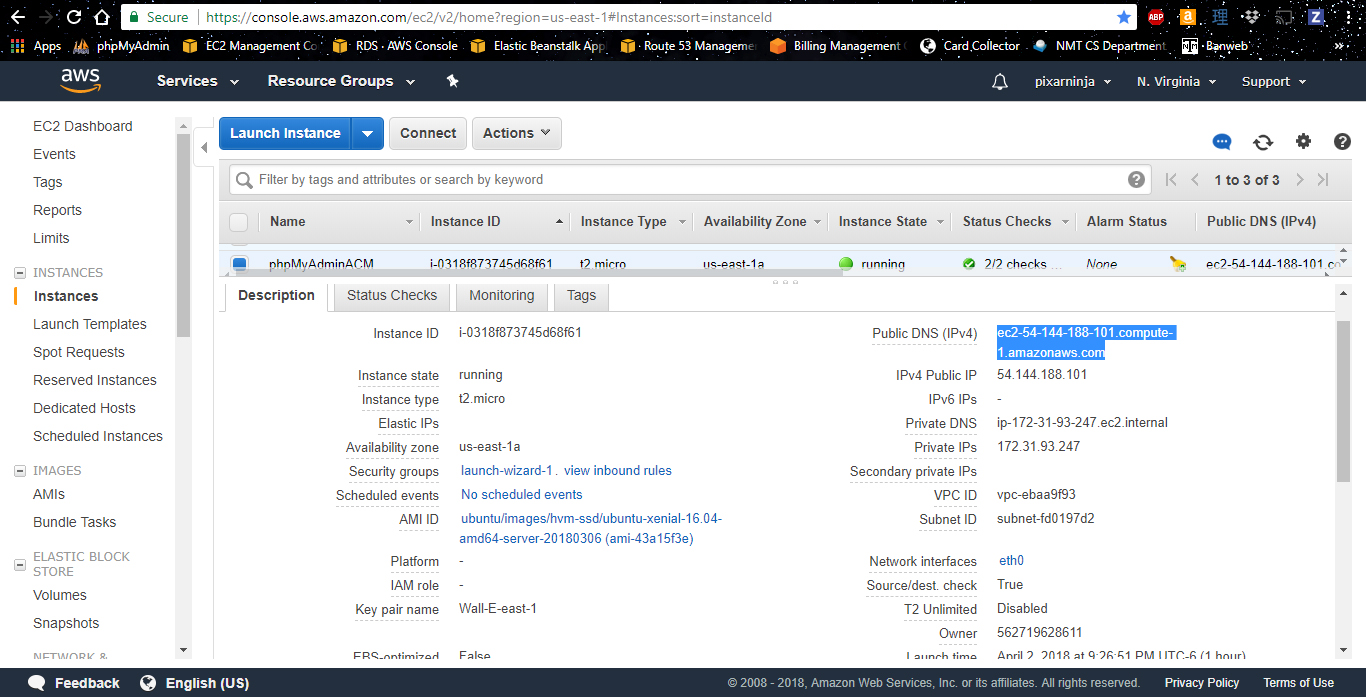Click the No scheduled events link
The height and width of the screenshot is (697, 1366).
[521, 495]
